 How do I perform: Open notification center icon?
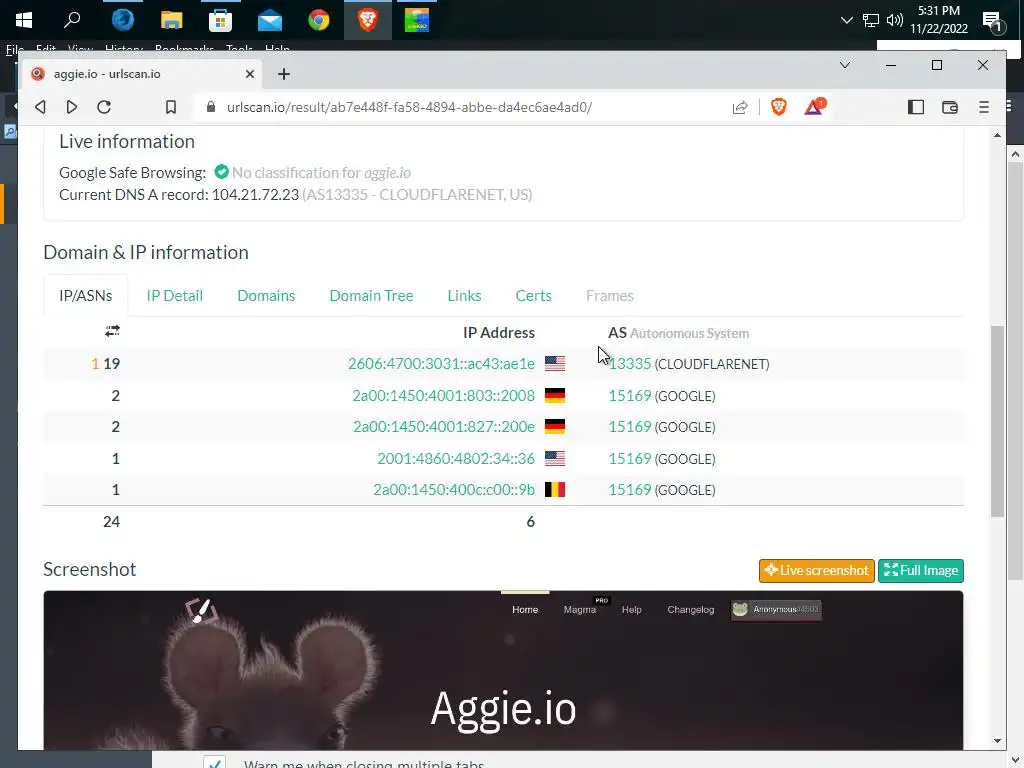993,22
